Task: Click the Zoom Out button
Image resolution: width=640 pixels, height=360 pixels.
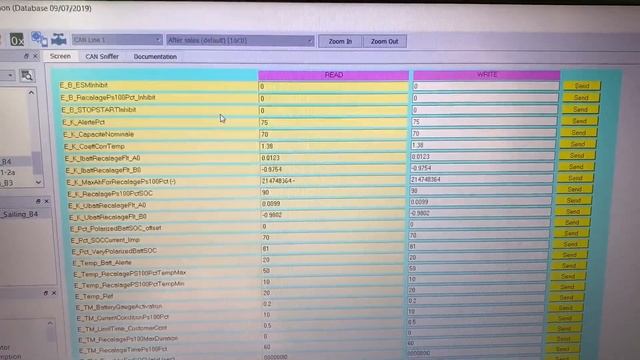Action: [384, 41]
